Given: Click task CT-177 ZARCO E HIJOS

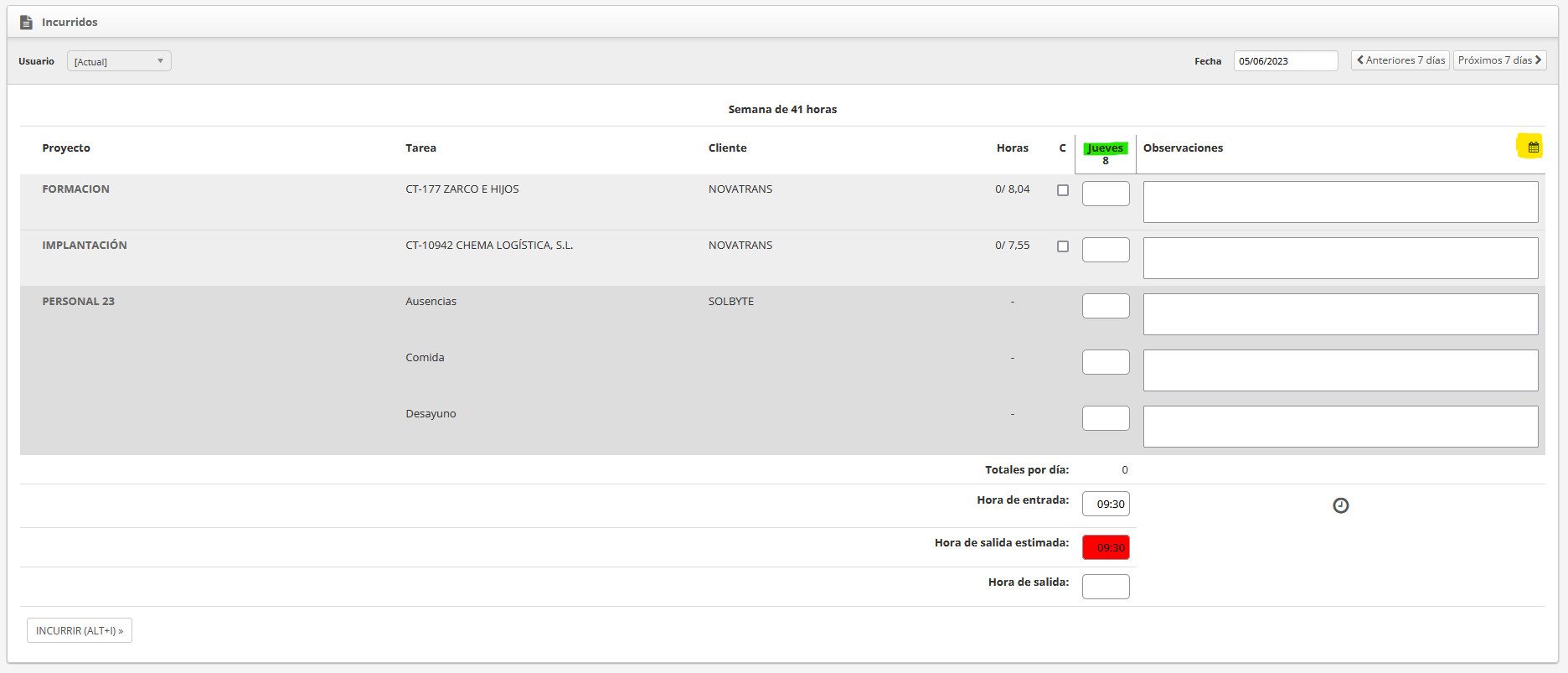Looking at the screenshot, I should 462,189.
